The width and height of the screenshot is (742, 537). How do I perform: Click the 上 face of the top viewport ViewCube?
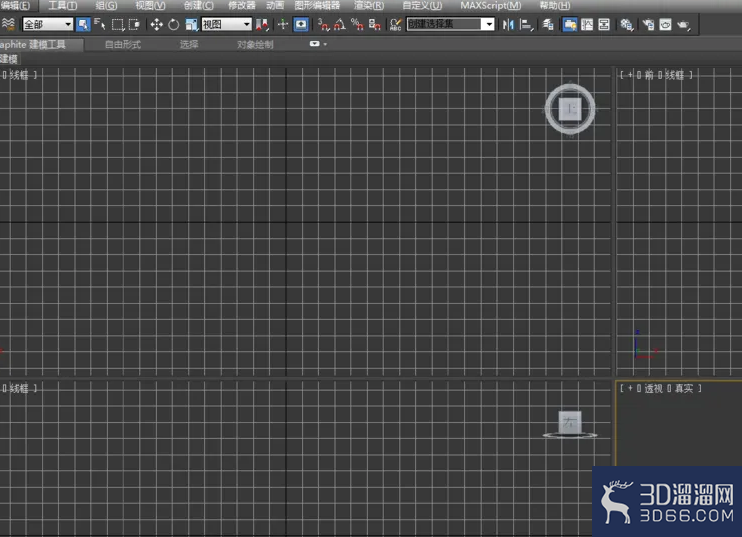[570, 109]
